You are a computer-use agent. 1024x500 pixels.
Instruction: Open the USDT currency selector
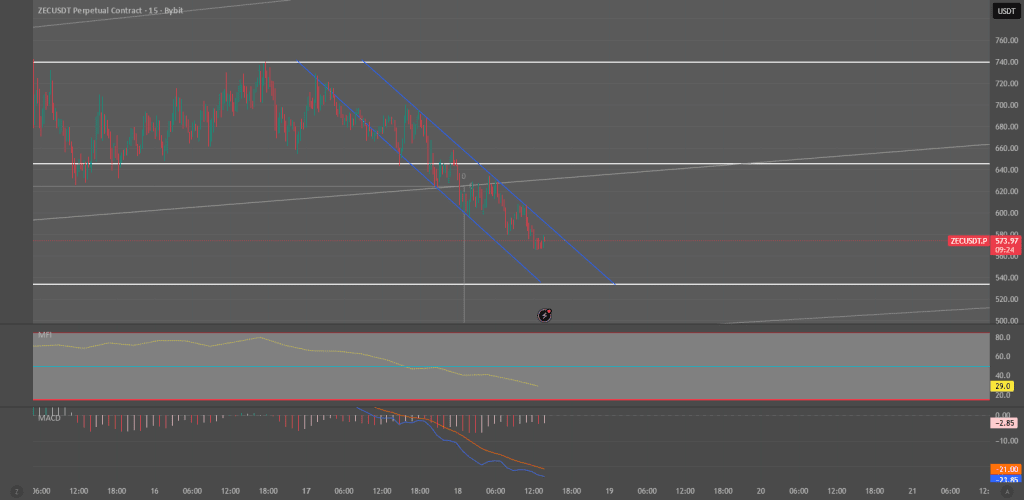[x=1005, y=11]
